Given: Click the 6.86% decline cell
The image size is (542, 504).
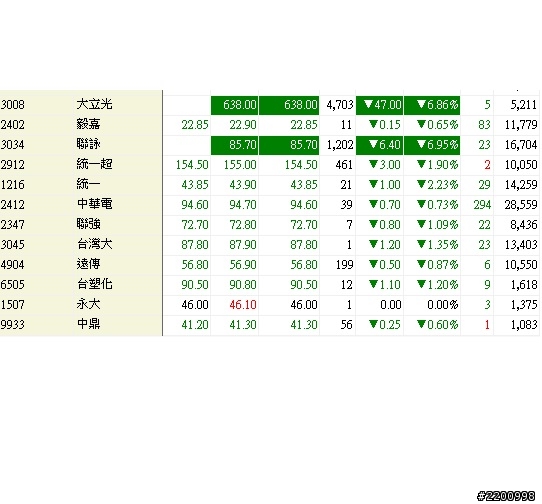Looking at the screenshot, I should click(x=432, y=105).
